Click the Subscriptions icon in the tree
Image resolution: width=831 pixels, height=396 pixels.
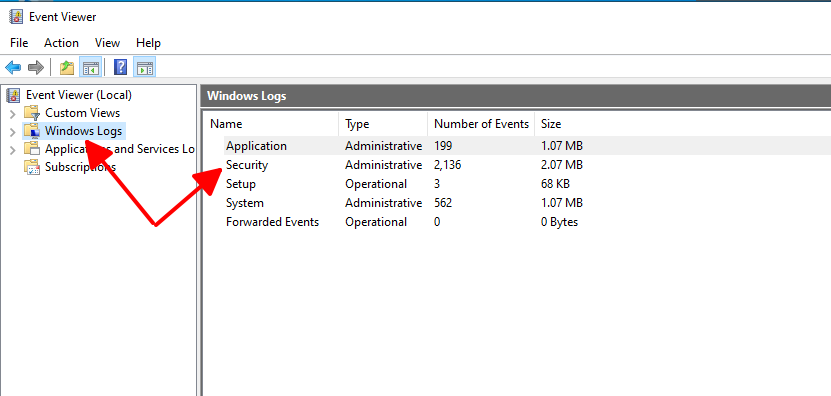[x=32, y=167]
